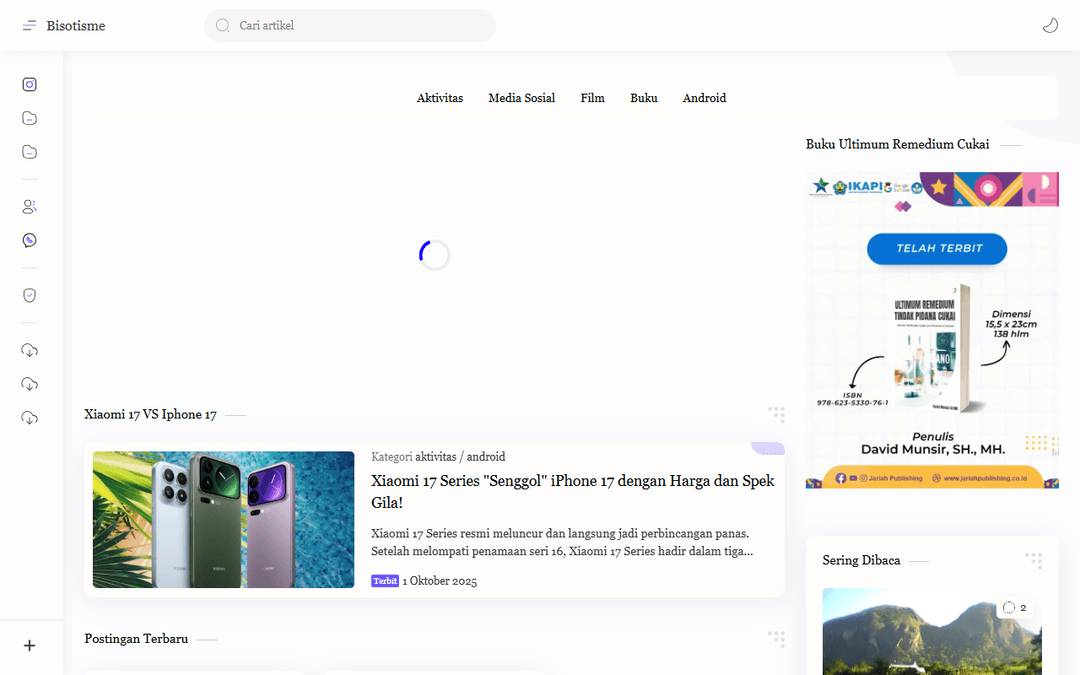
Task: Click the dots grid icon in Sering Dibaca
Action: tap(1033, 560)
